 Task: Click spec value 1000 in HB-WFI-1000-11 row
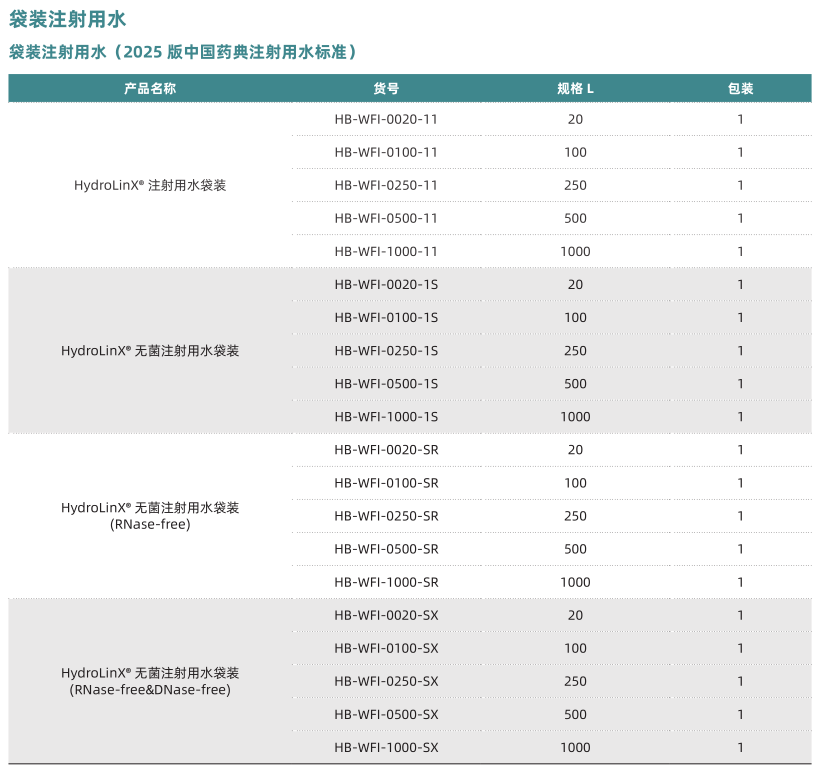coord(575,252)
